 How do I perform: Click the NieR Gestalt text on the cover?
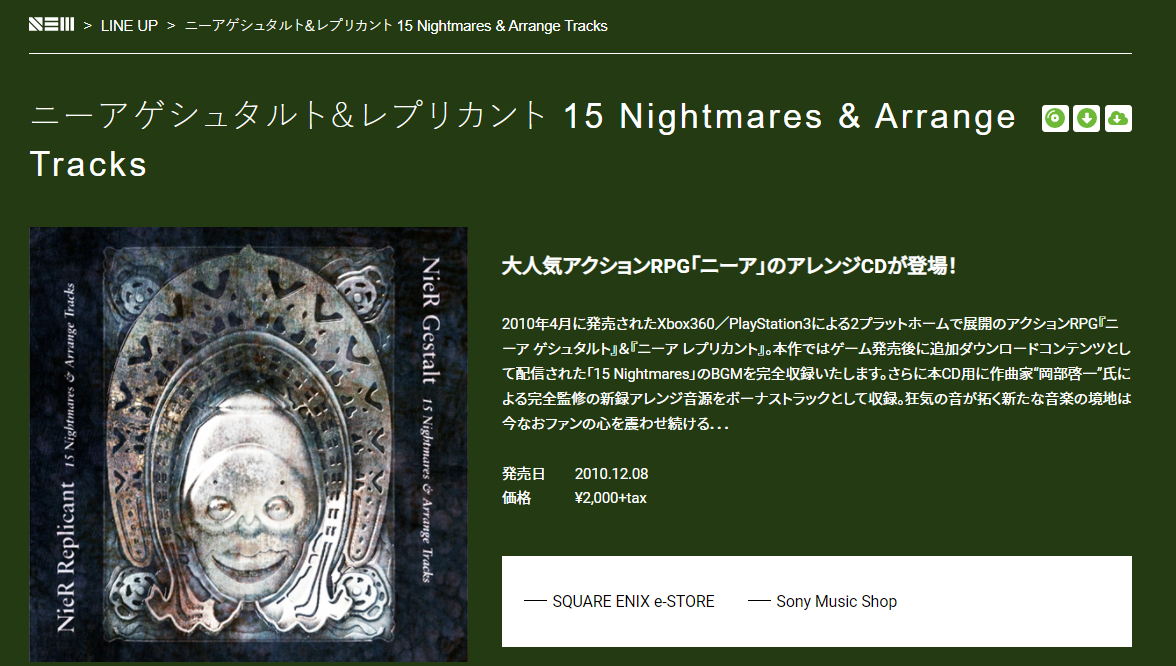point(431,320)
